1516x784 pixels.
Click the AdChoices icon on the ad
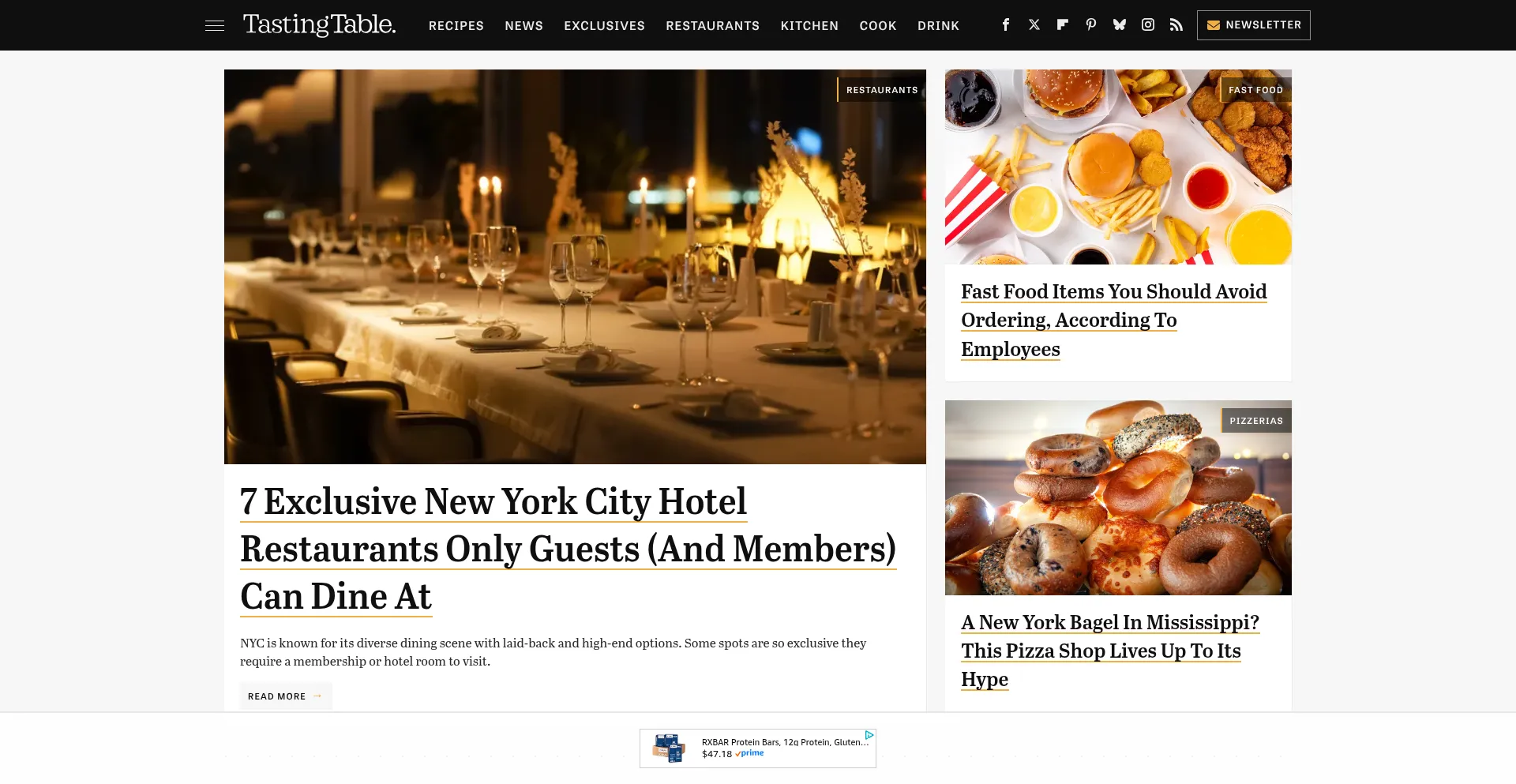869,735
